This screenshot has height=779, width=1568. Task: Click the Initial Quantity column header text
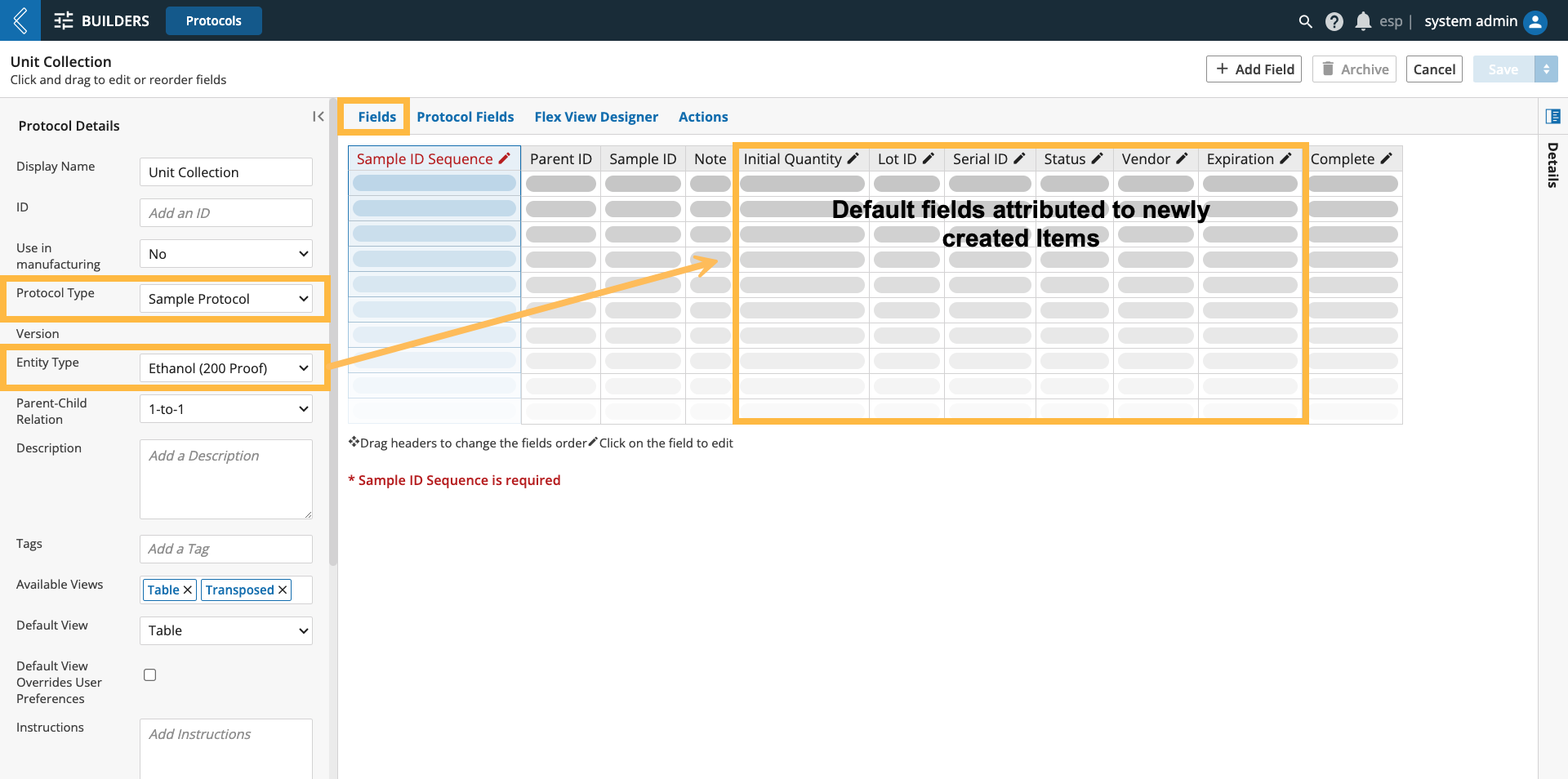(792, 158)
